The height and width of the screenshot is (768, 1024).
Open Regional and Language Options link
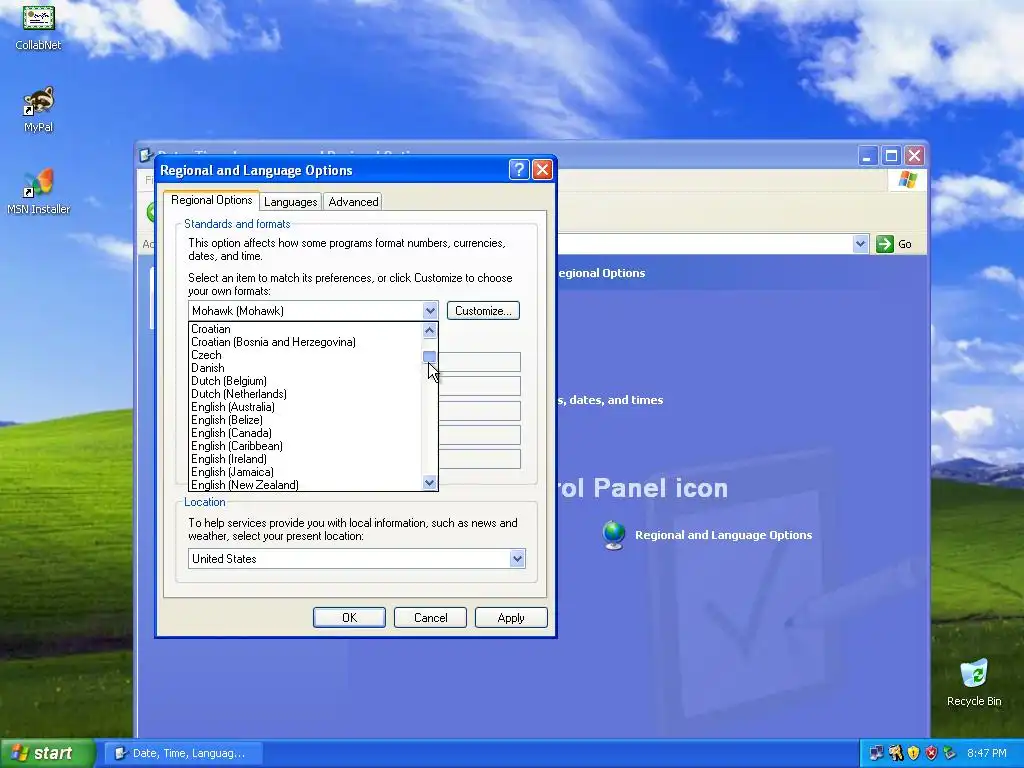(x=724, y=535)
